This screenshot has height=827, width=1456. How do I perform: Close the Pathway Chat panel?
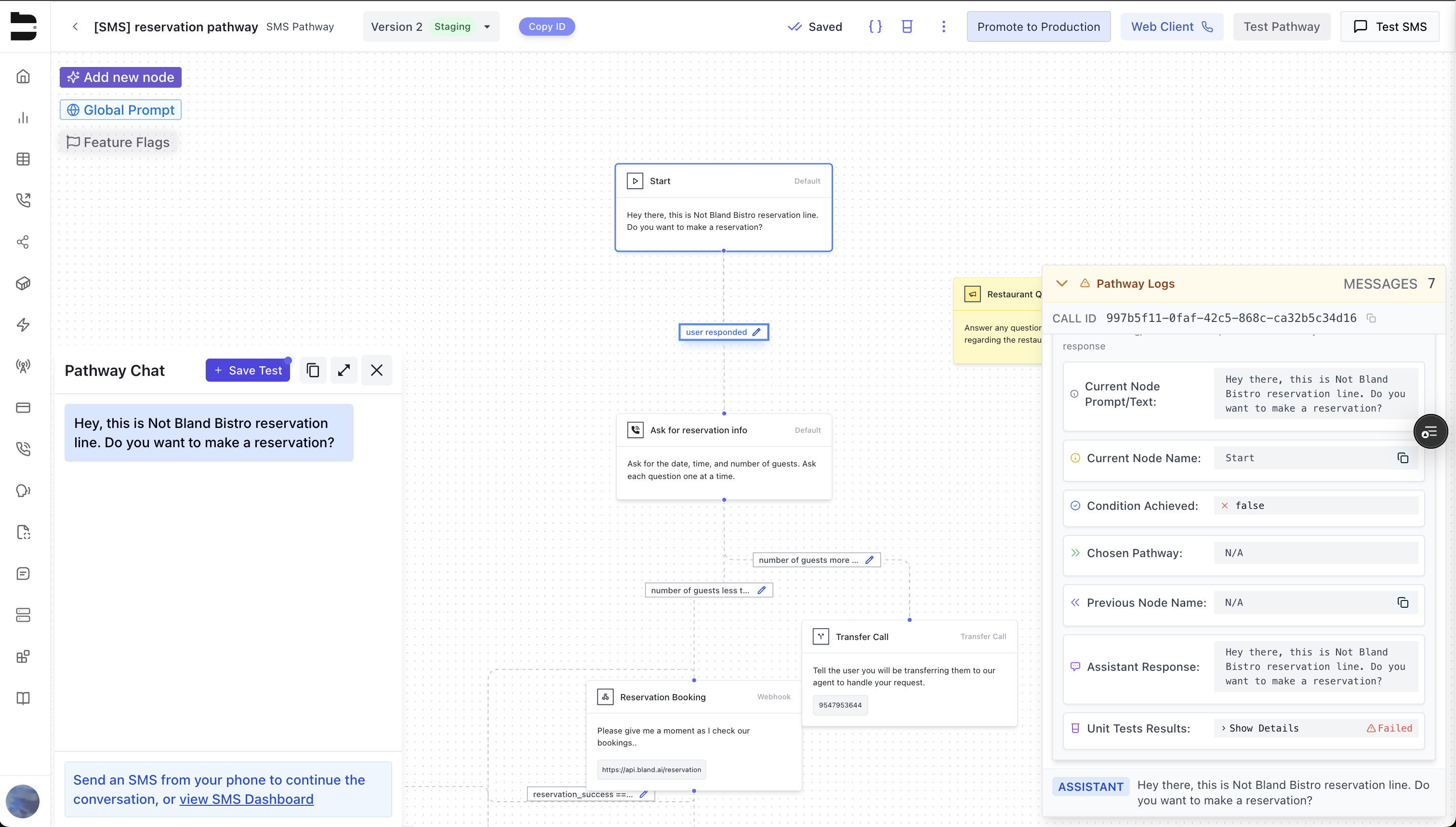coord(376,370)
